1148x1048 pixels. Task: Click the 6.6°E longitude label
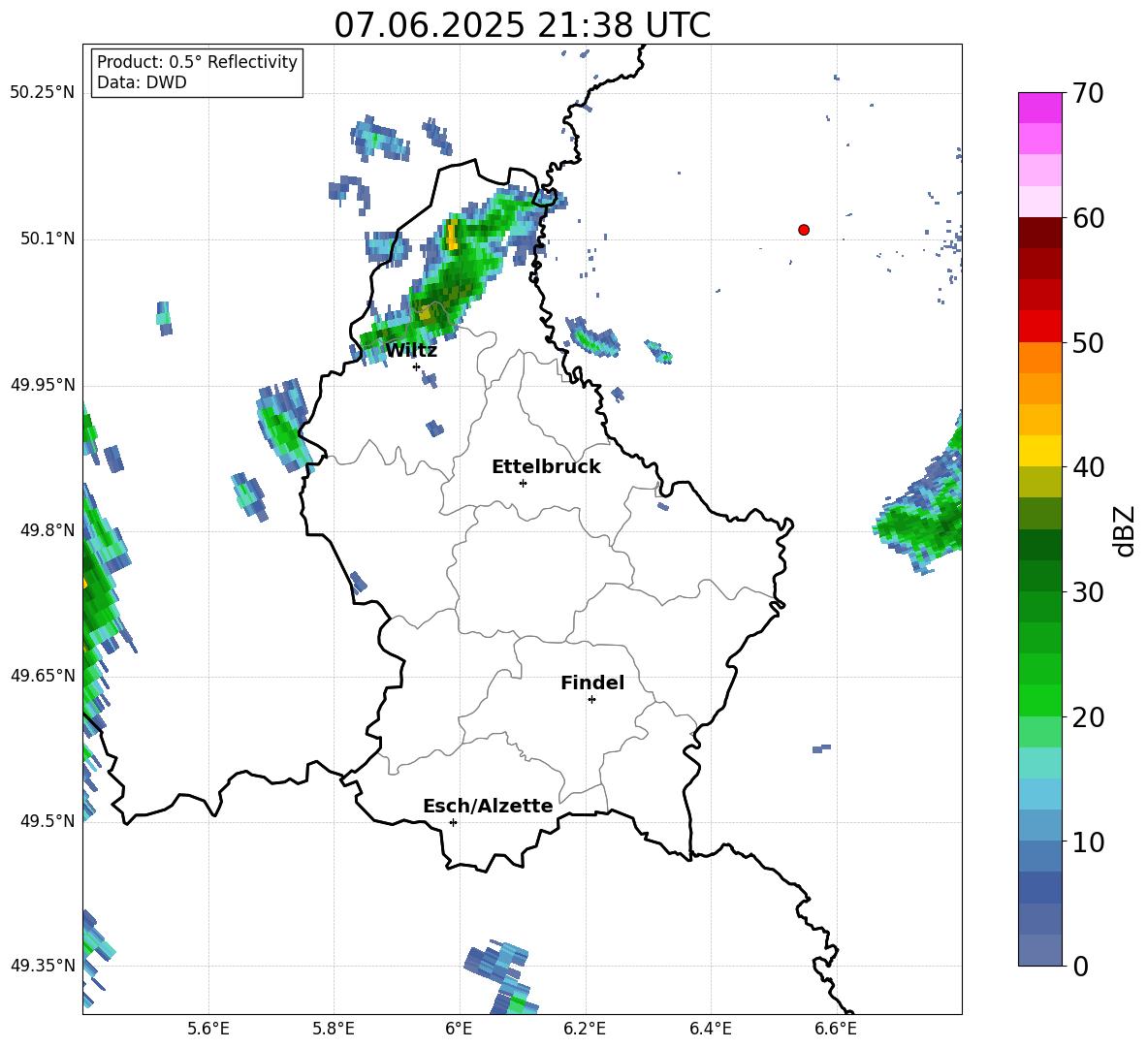click(836, 1029)
